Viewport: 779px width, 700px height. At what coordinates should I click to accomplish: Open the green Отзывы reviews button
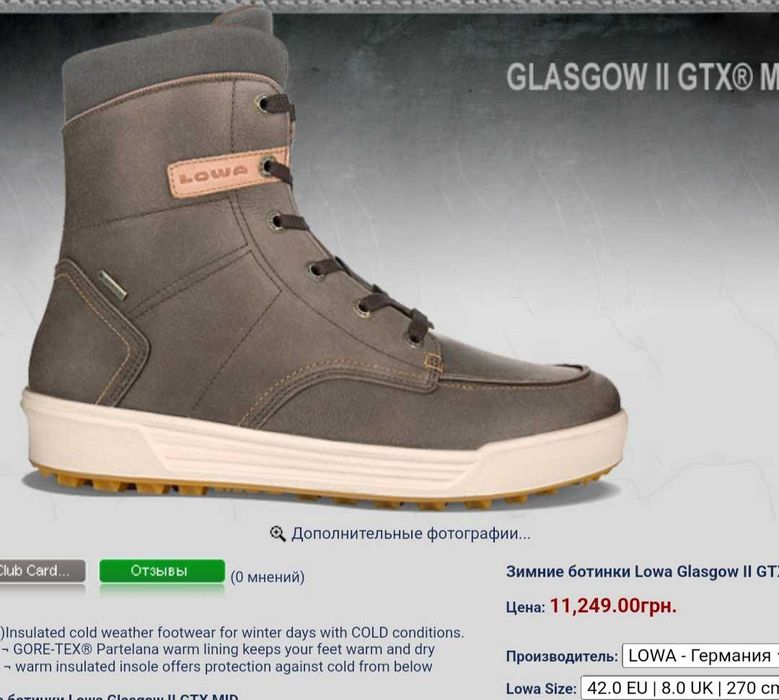pos(162,571)
